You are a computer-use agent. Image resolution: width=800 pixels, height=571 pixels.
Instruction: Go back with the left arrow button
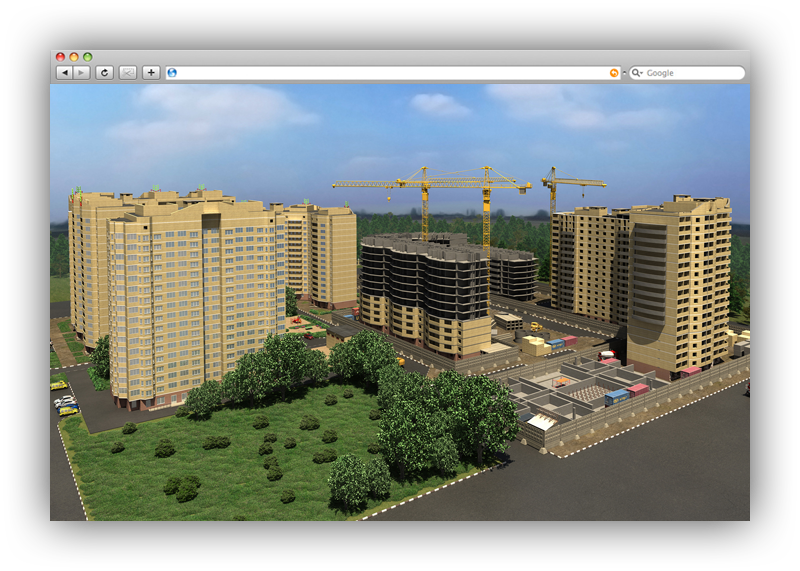coord(64,73)
